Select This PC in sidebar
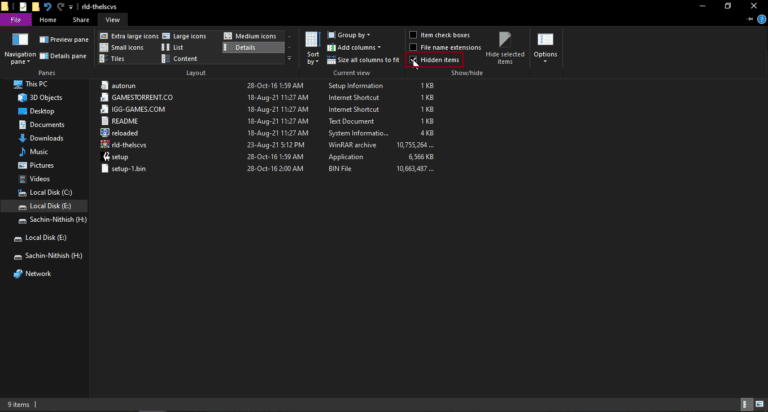This screenshot has width=768, height=412. (31, 84)
